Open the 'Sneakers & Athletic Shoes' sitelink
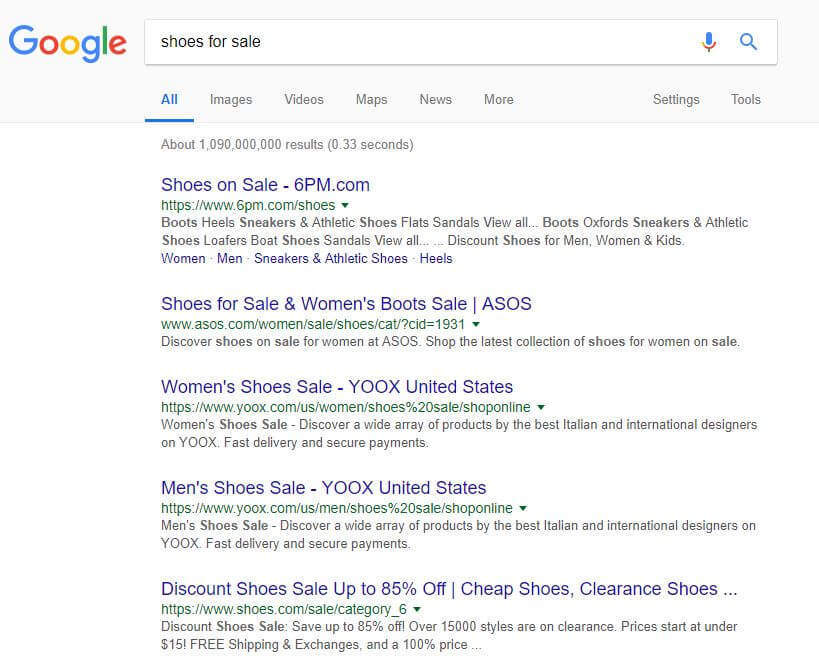 coord(331,259)
